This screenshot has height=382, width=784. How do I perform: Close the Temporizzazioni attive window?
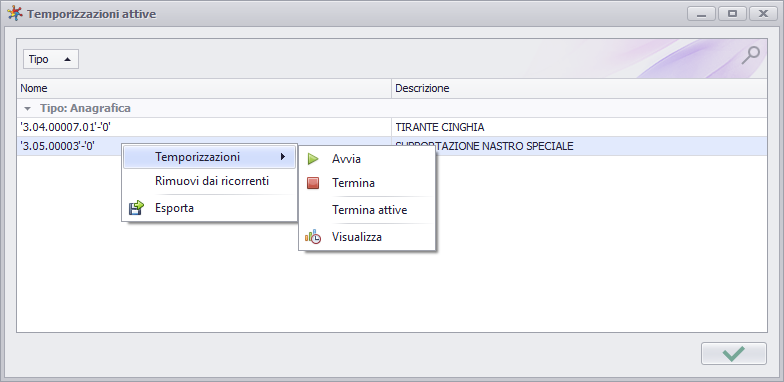click(763, 14)
